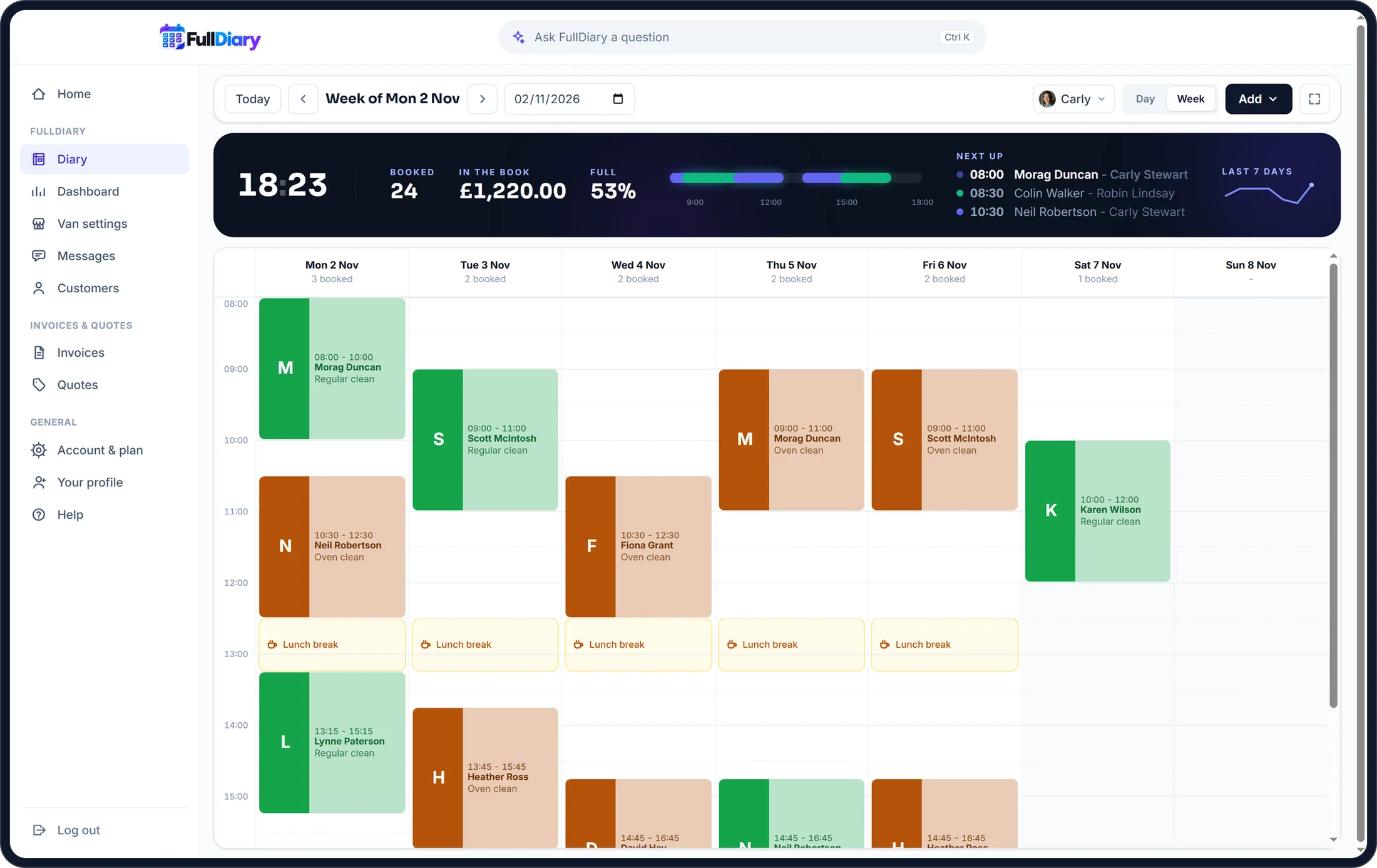Screen dimensions: 1377x868
Task: Click the Help question mark icon
Action: [x=39, y=514]
